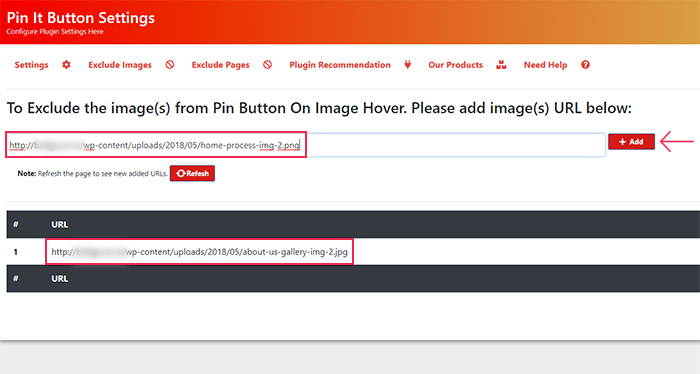Click the plug icon beside Plugin Recommendation
This screenshot has width=700, height=374.
pos(408,65)
